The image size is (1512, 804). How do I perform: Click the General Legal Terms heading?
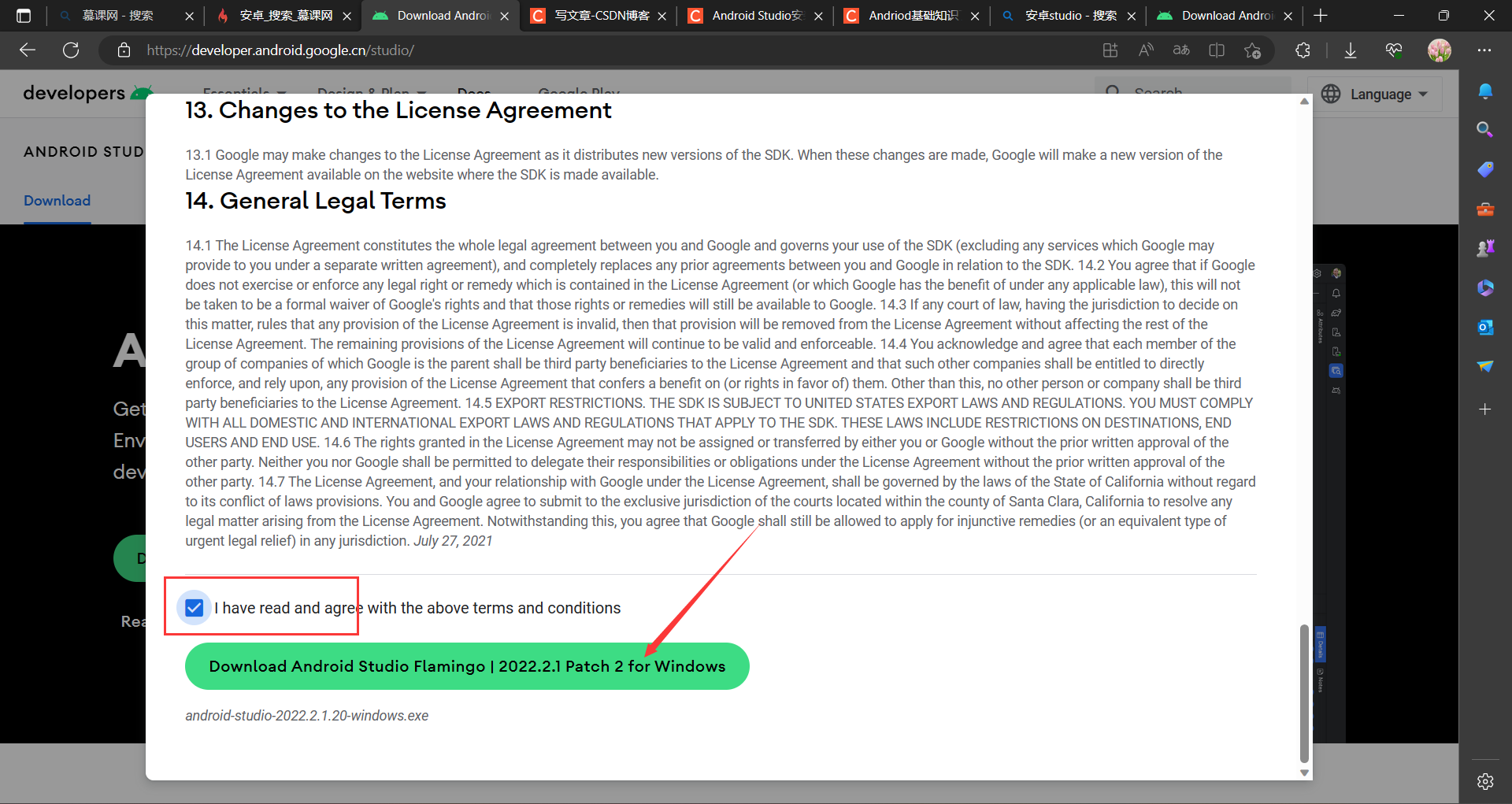pos(316,201)
